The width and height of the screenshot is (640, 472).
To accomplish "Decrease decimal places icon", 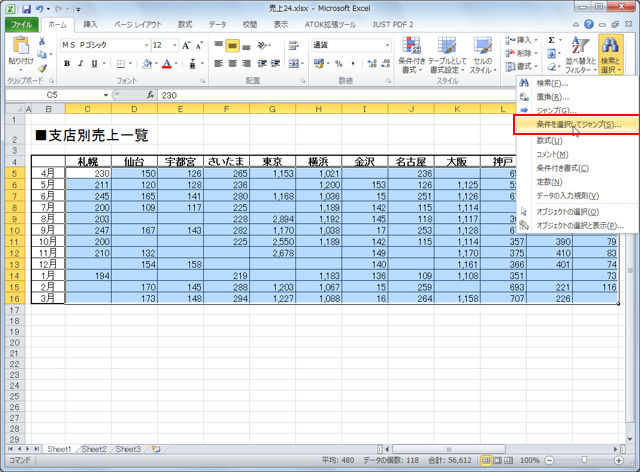I will pyautogui.click(x=386, y=63).
